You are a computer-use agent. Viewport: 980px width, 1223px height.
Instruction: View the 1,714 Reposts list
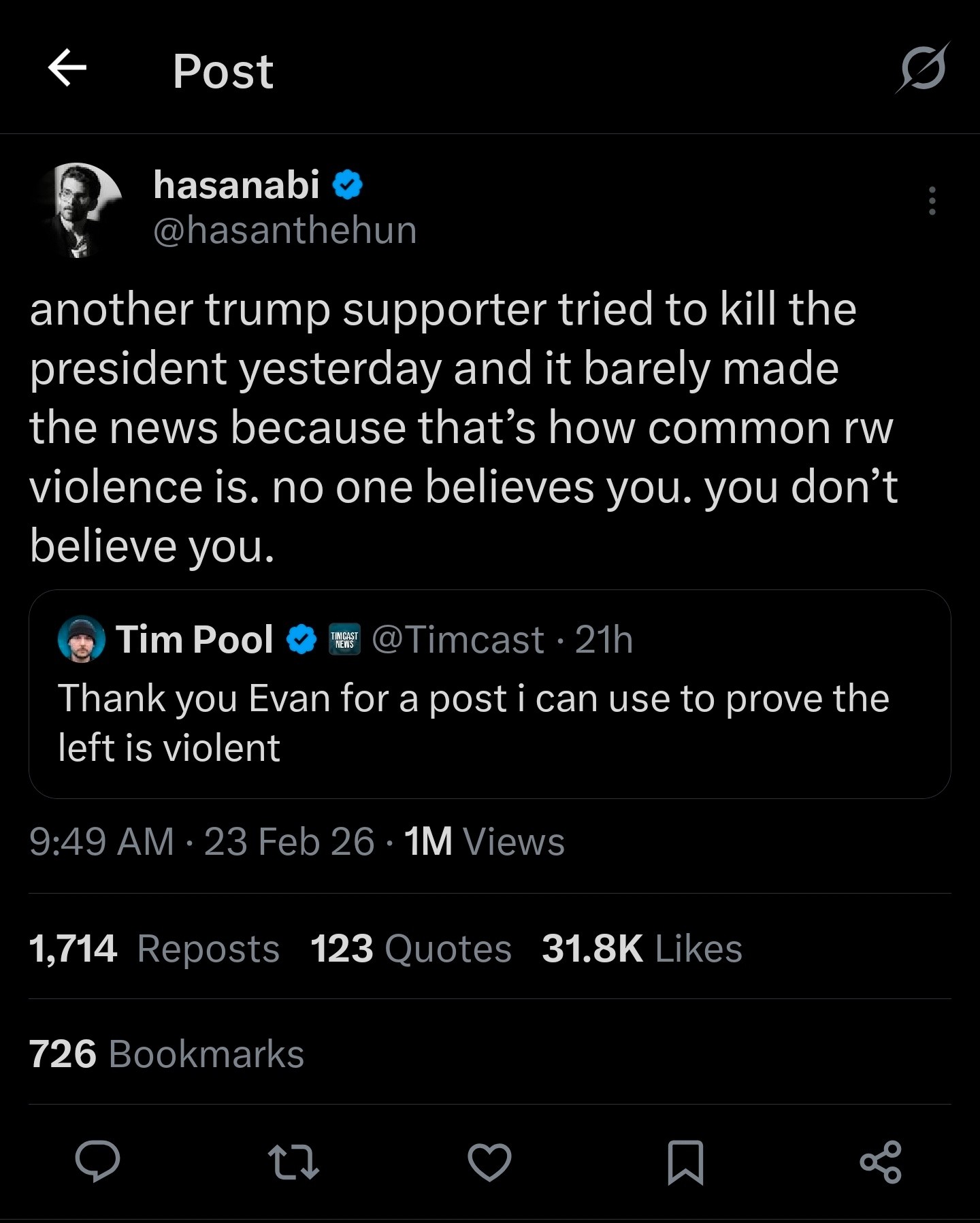click(x=154, y=949)
